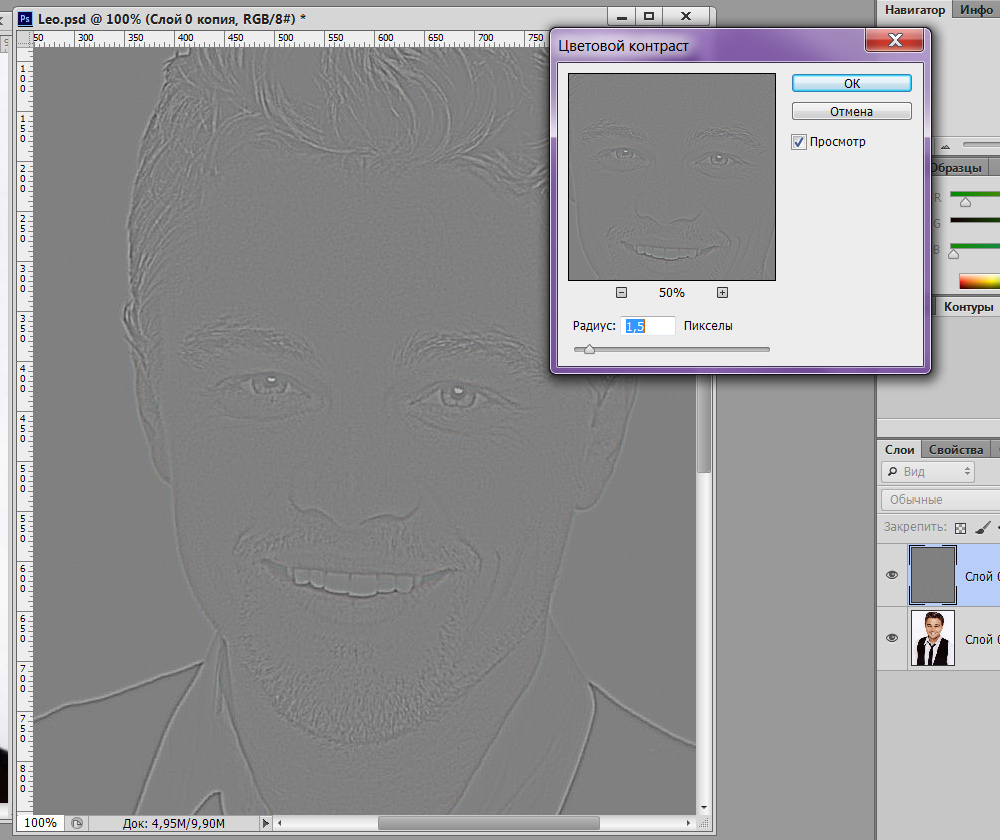Viewport: 1000px width, 840px height.
Task: Hide the bottom portrait photo layer
Action: pos(892,638)
